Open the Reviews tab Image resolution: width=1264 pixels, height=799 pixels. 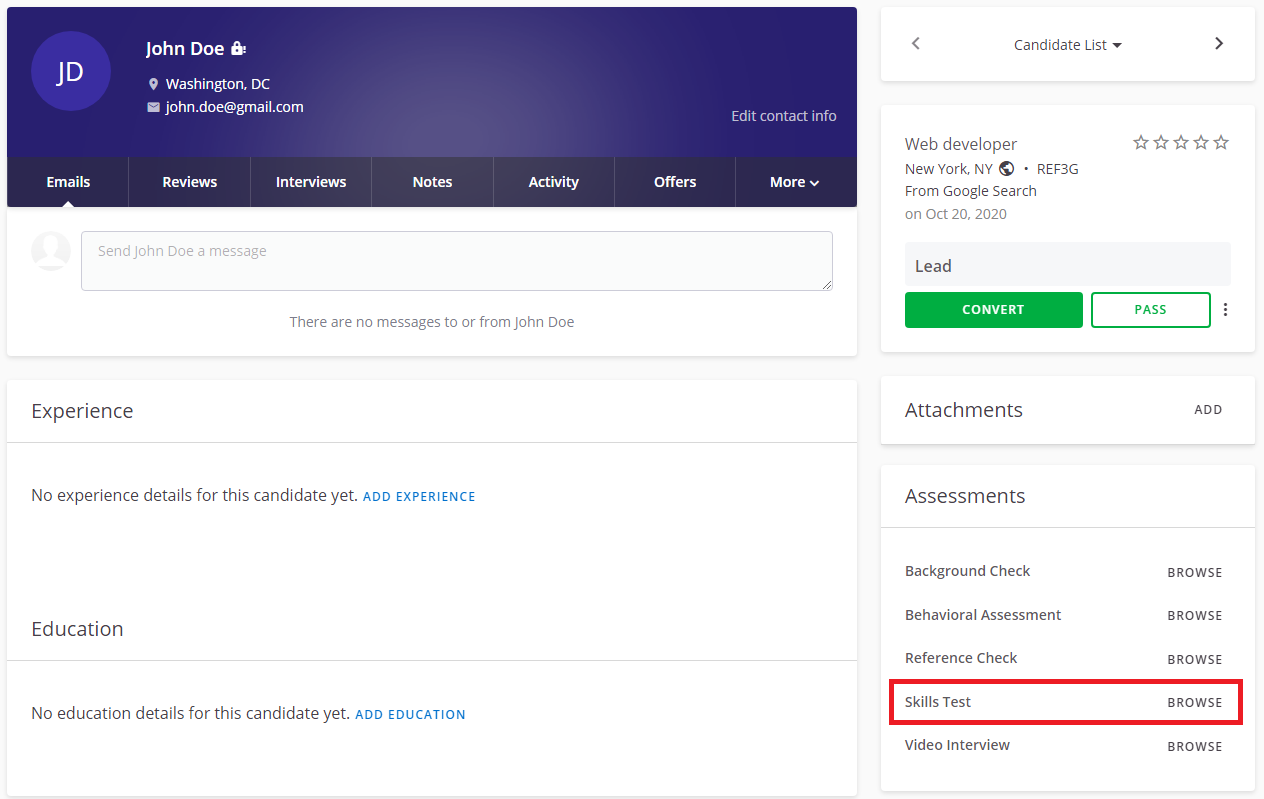(190, 182)
